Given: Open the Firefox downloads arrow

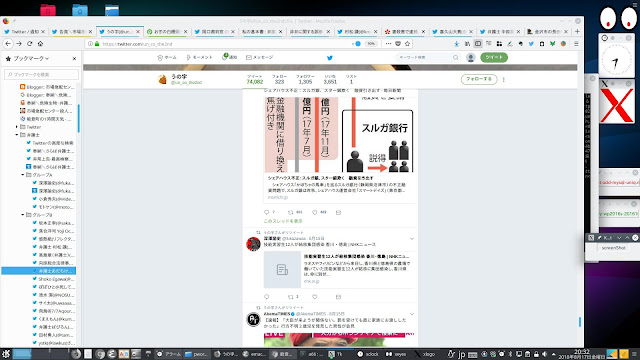Looking at the screenshot, I should pos(457,44).
